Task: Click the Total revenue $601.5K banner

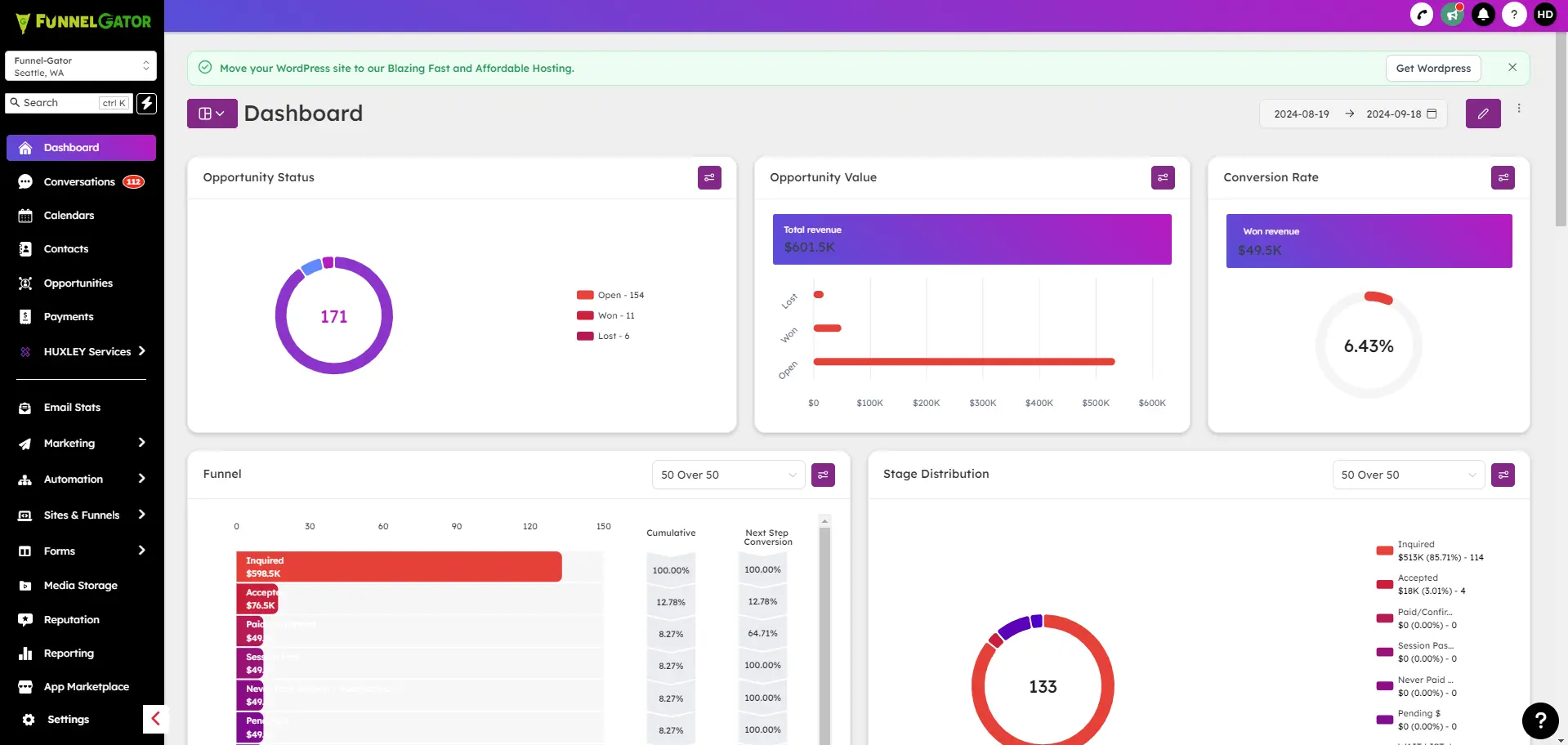Action: (972, 239)
